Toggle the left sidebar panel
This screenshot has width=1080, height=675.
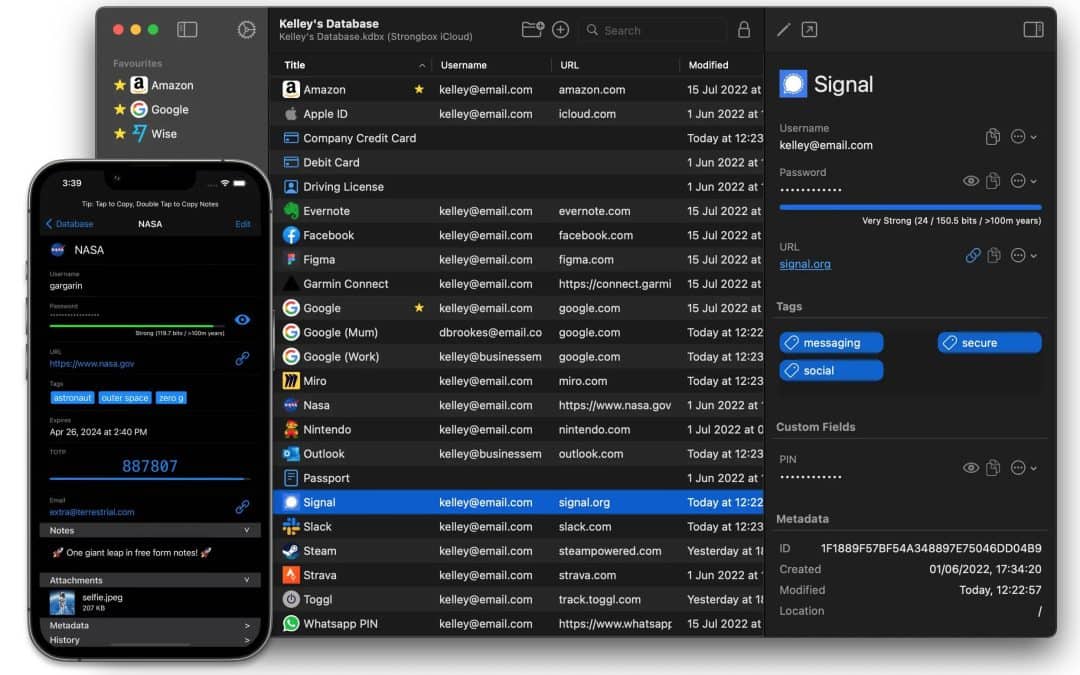(187, 30)
